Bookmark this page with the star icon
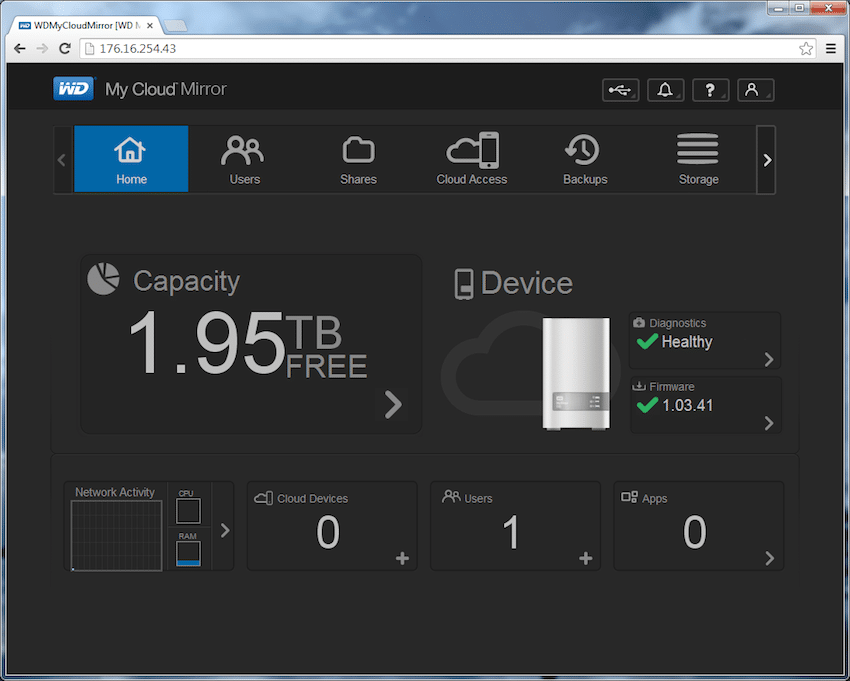 point(806,49)
